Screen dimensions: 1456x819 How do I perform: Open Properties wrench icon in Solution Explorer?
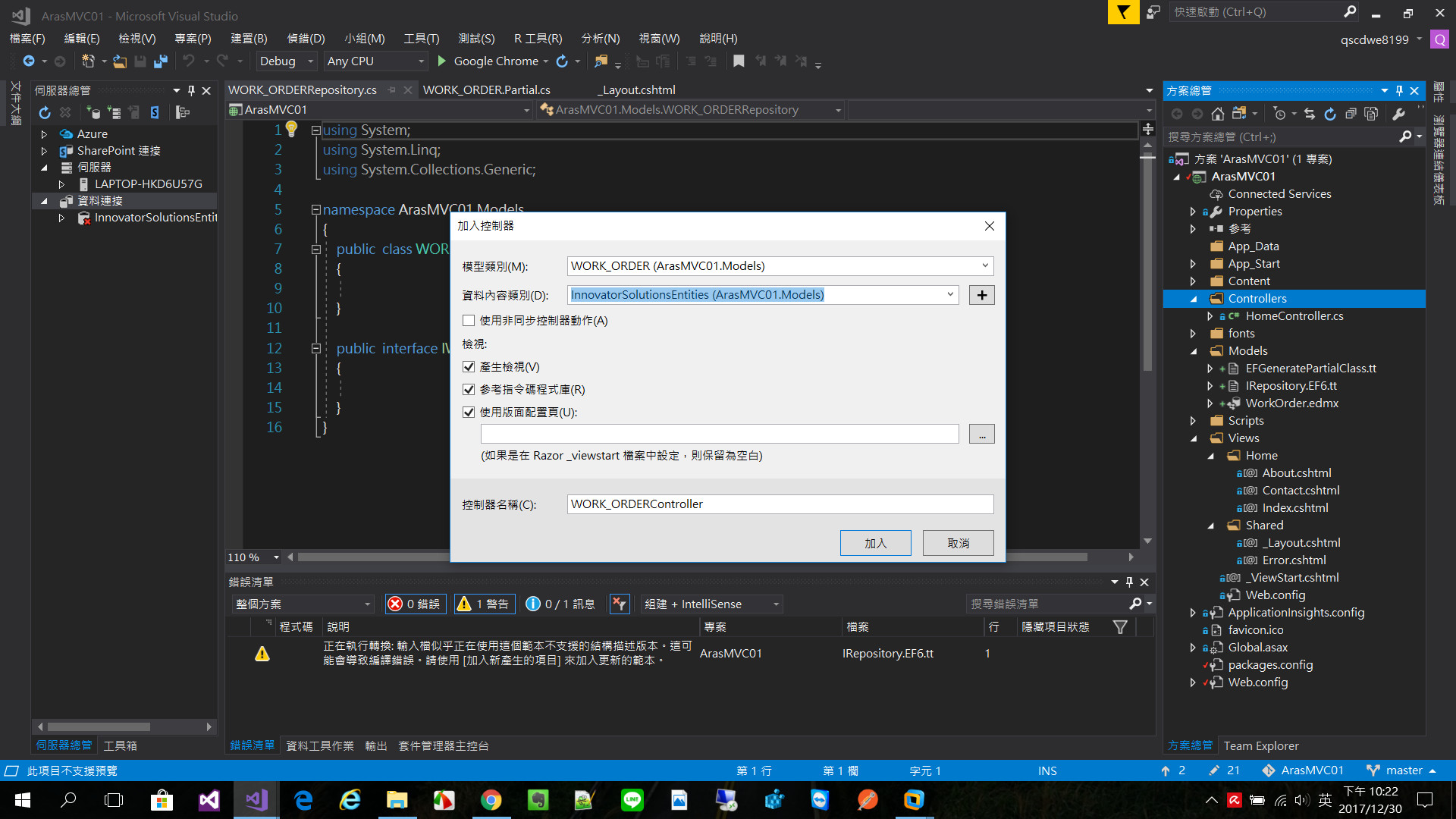(1399, 114)
